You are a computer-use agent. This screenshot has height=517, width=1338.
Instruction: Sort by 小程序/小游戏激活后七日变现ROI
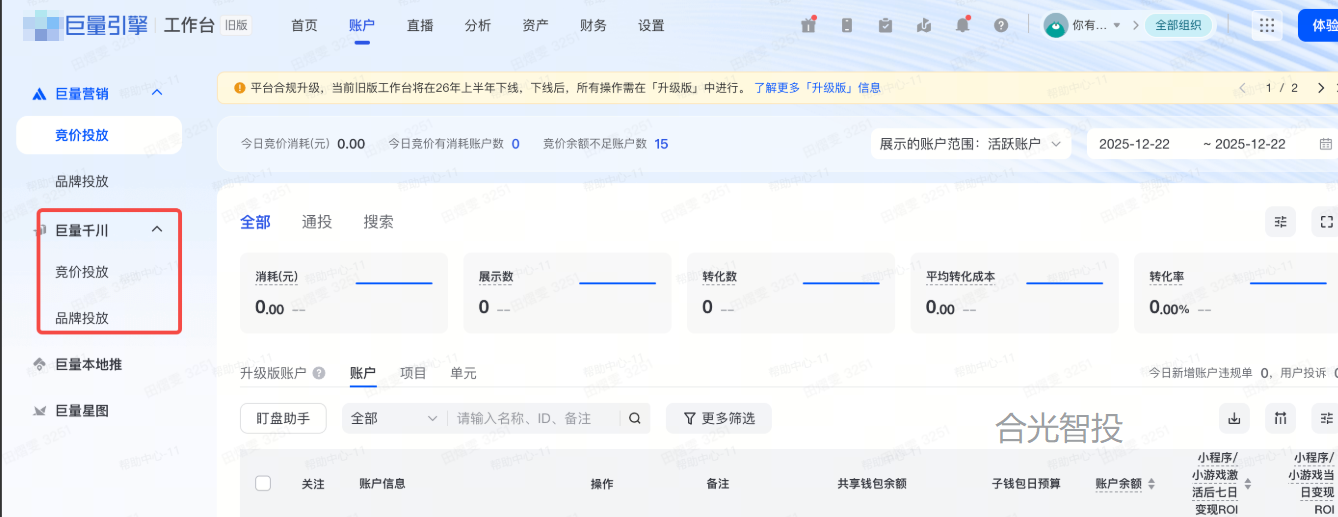point(1247,484)
